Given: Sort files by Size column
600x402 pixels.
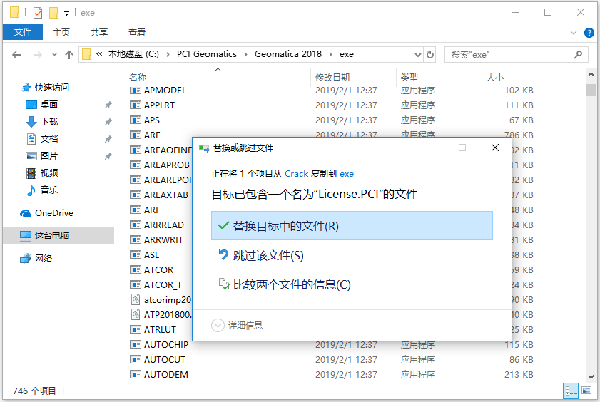Looking at the screenshot, I should point(496,77).
